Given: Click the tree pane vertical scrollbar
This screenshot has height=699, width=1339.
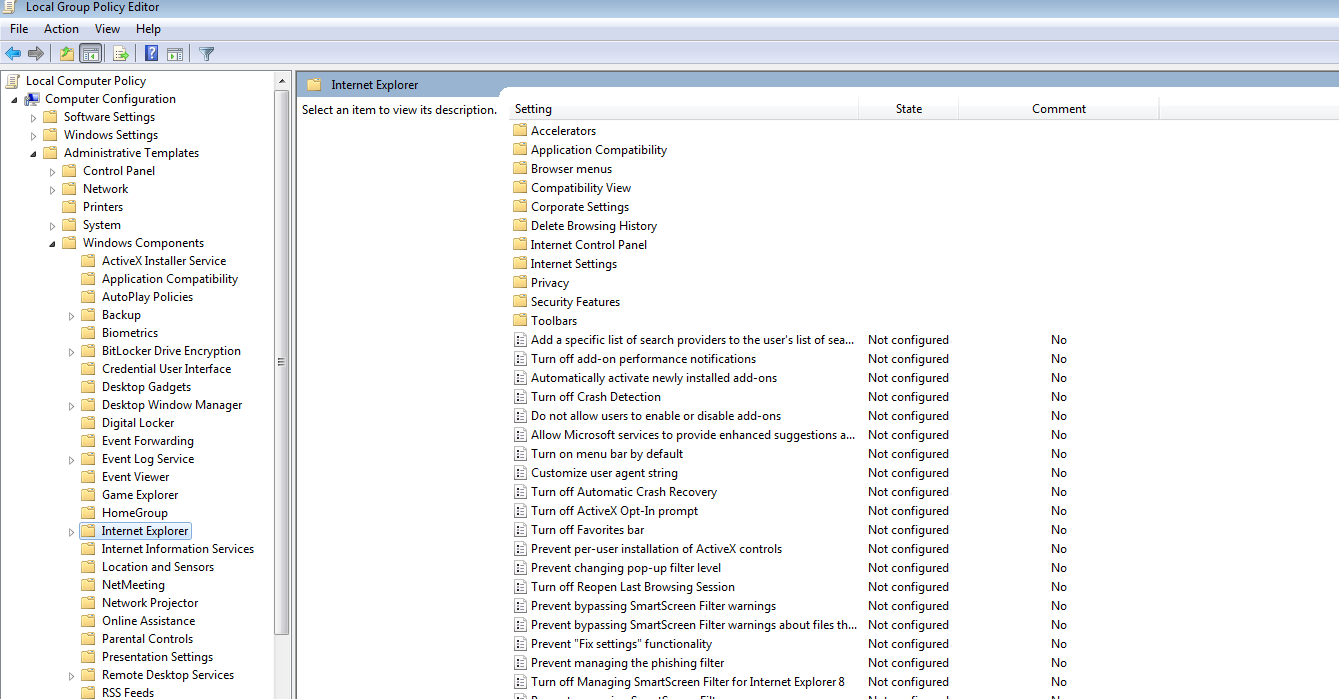Looking at the screenshot, I should [282, 360].
